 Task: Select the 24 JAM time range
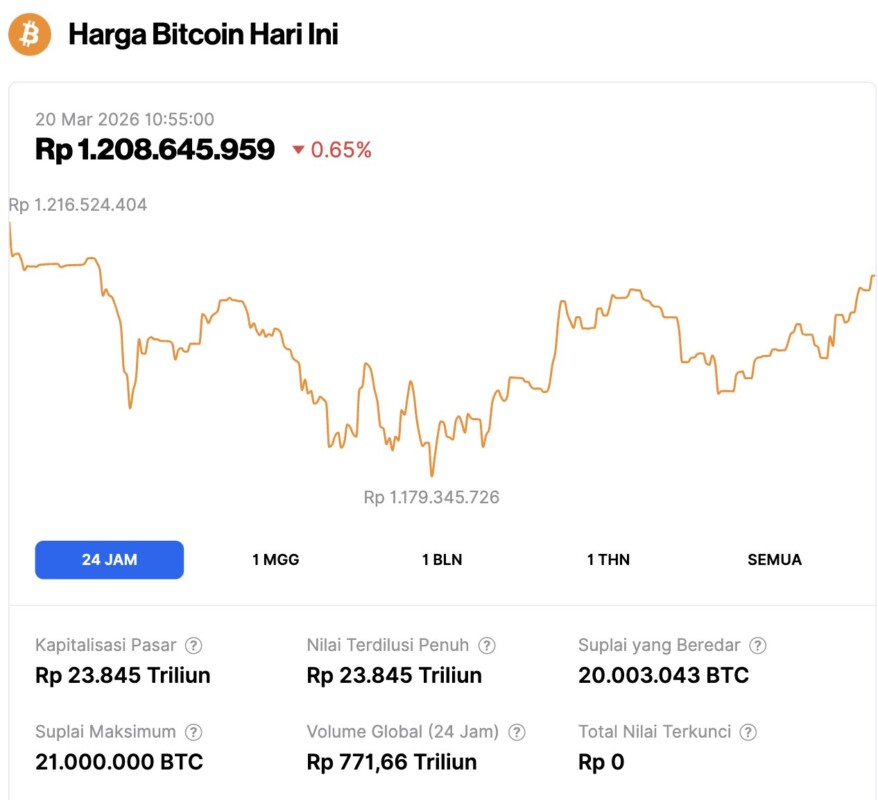click(x=109, y=560)
